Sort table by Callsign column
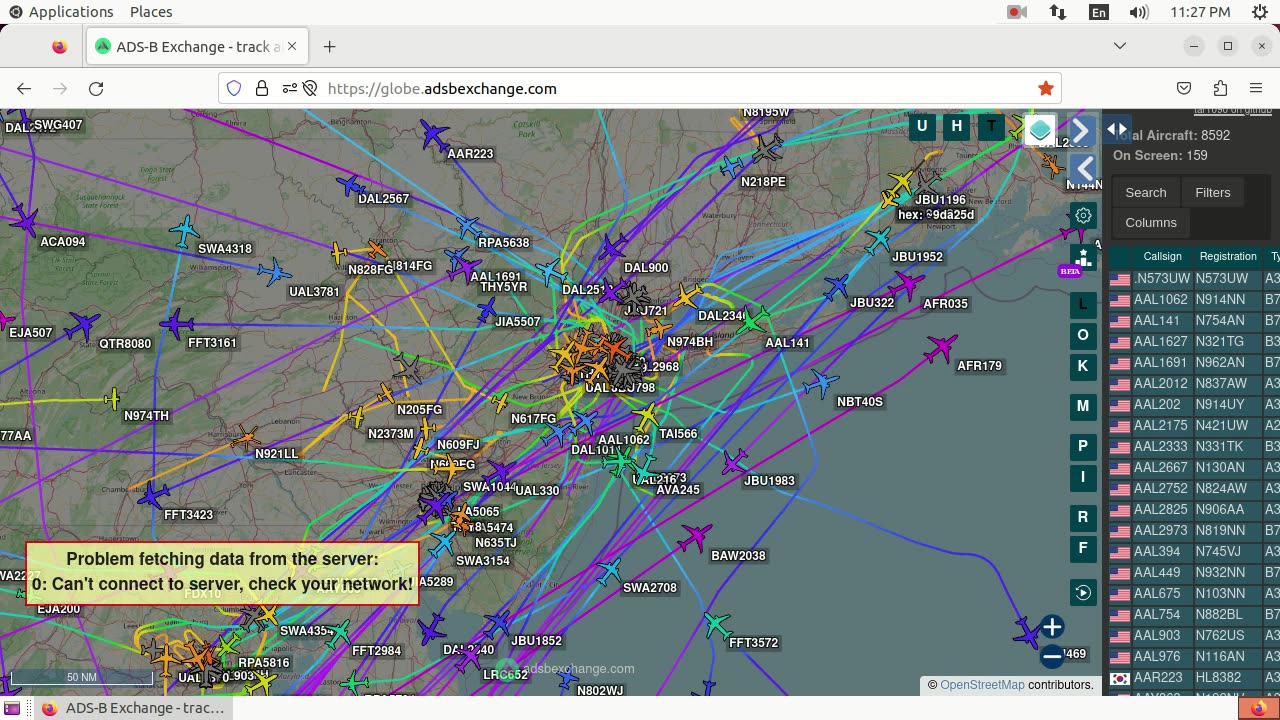Viewport: 1280px width, 720px height. 1162,256
